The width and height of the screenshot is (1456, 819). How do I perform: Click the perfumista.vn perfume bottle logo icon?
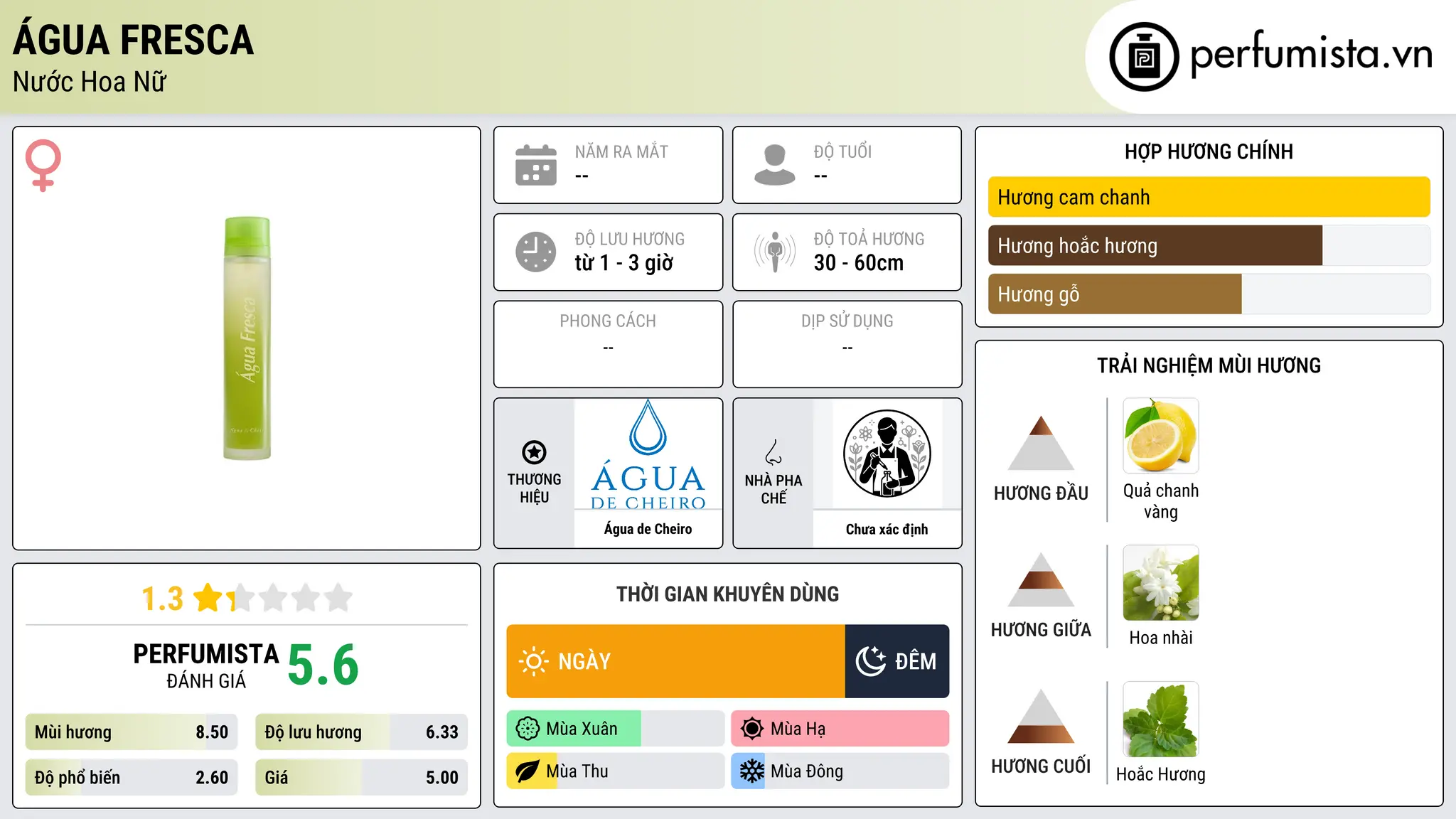click(x=1144, y=56)
